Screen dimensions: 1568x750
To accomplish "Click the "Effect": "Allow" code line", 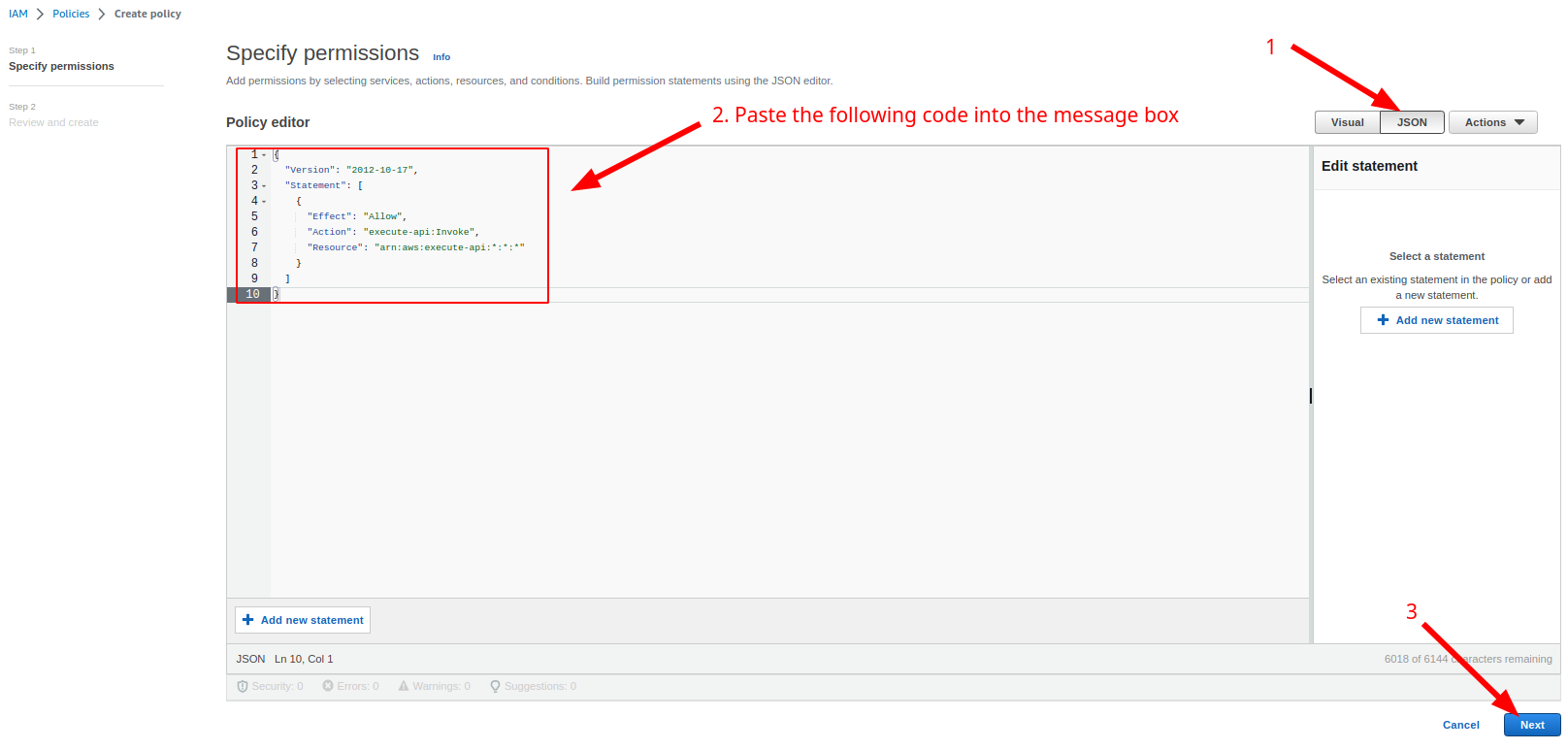I will click(357, 216).
